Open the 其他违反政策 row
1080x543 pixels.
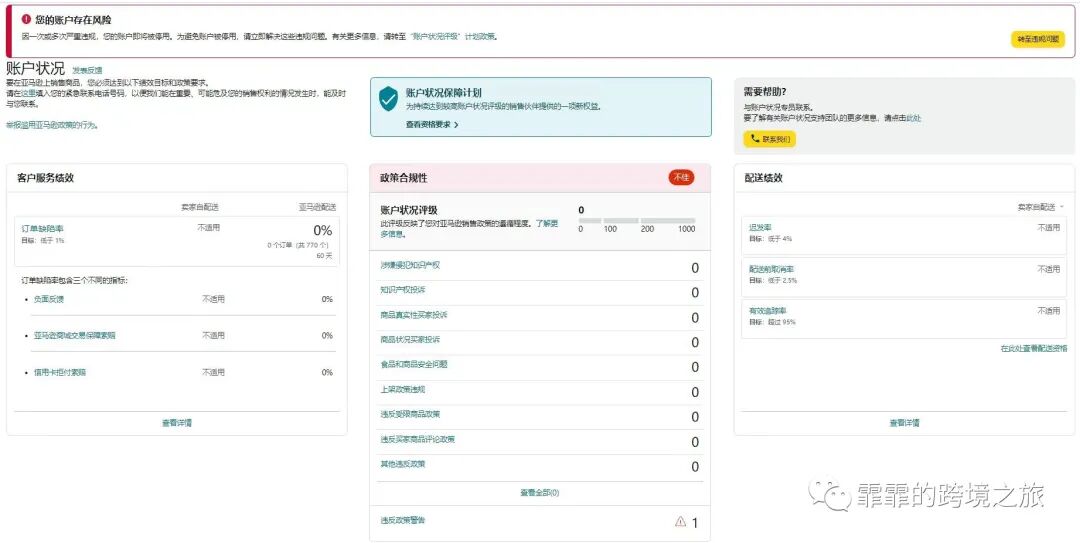(539, 467)
